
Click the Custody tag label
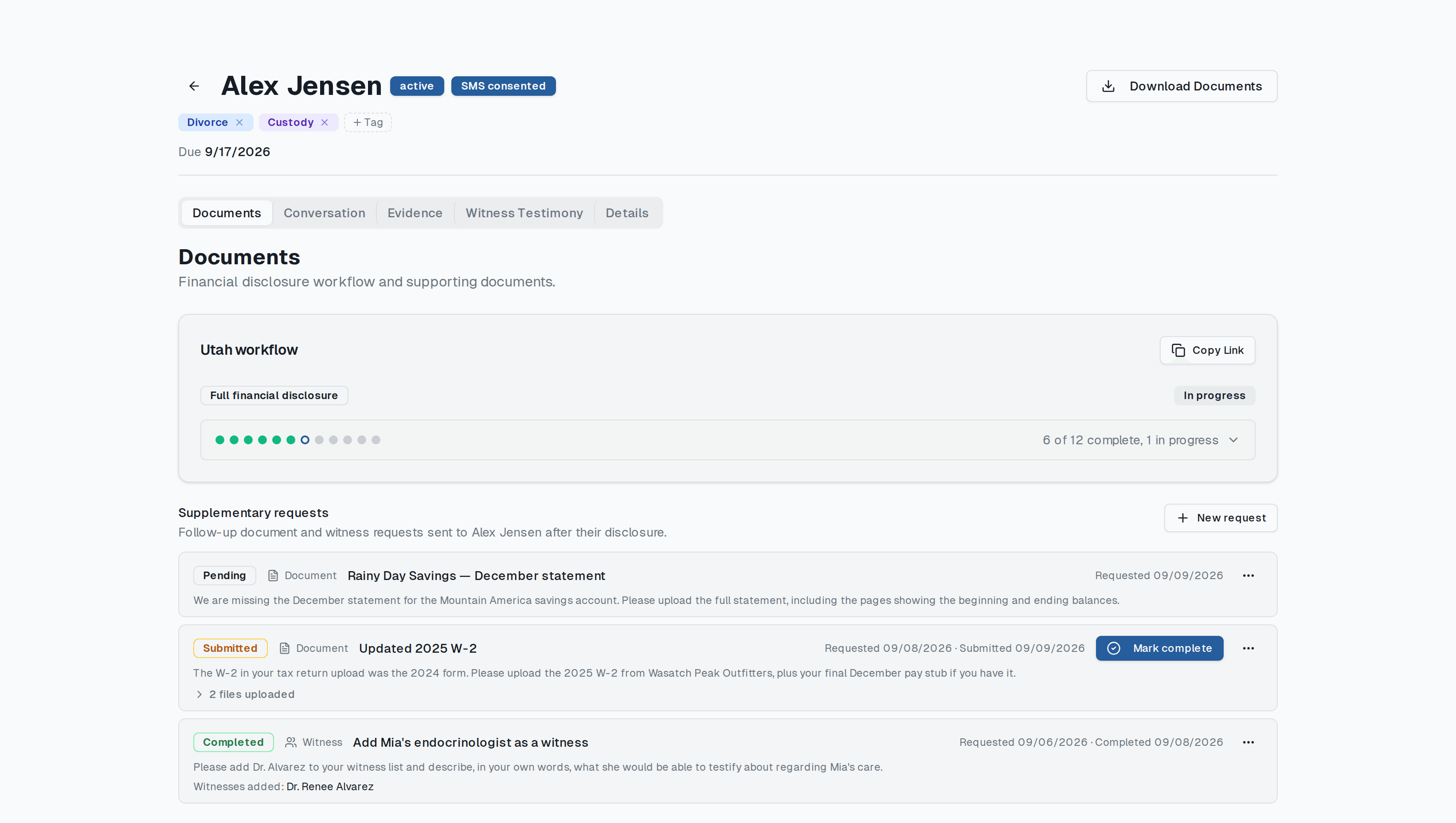pos(290,122)
